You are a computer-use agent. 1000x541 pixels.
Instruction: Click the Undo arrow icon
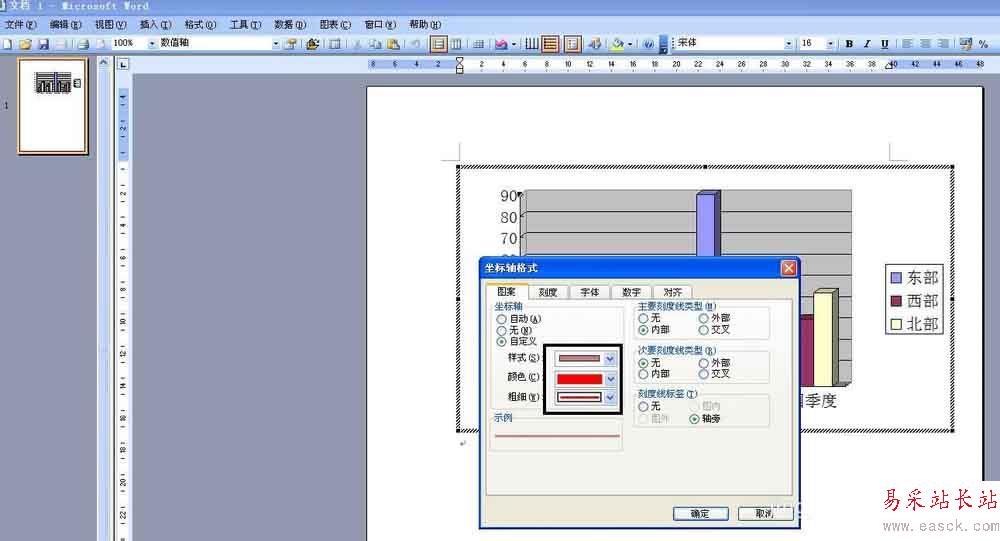(x=415, y=44)
